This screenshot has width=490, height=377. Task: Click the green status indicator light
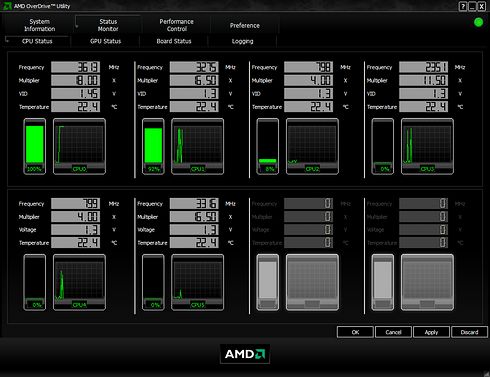coord(478,23)
